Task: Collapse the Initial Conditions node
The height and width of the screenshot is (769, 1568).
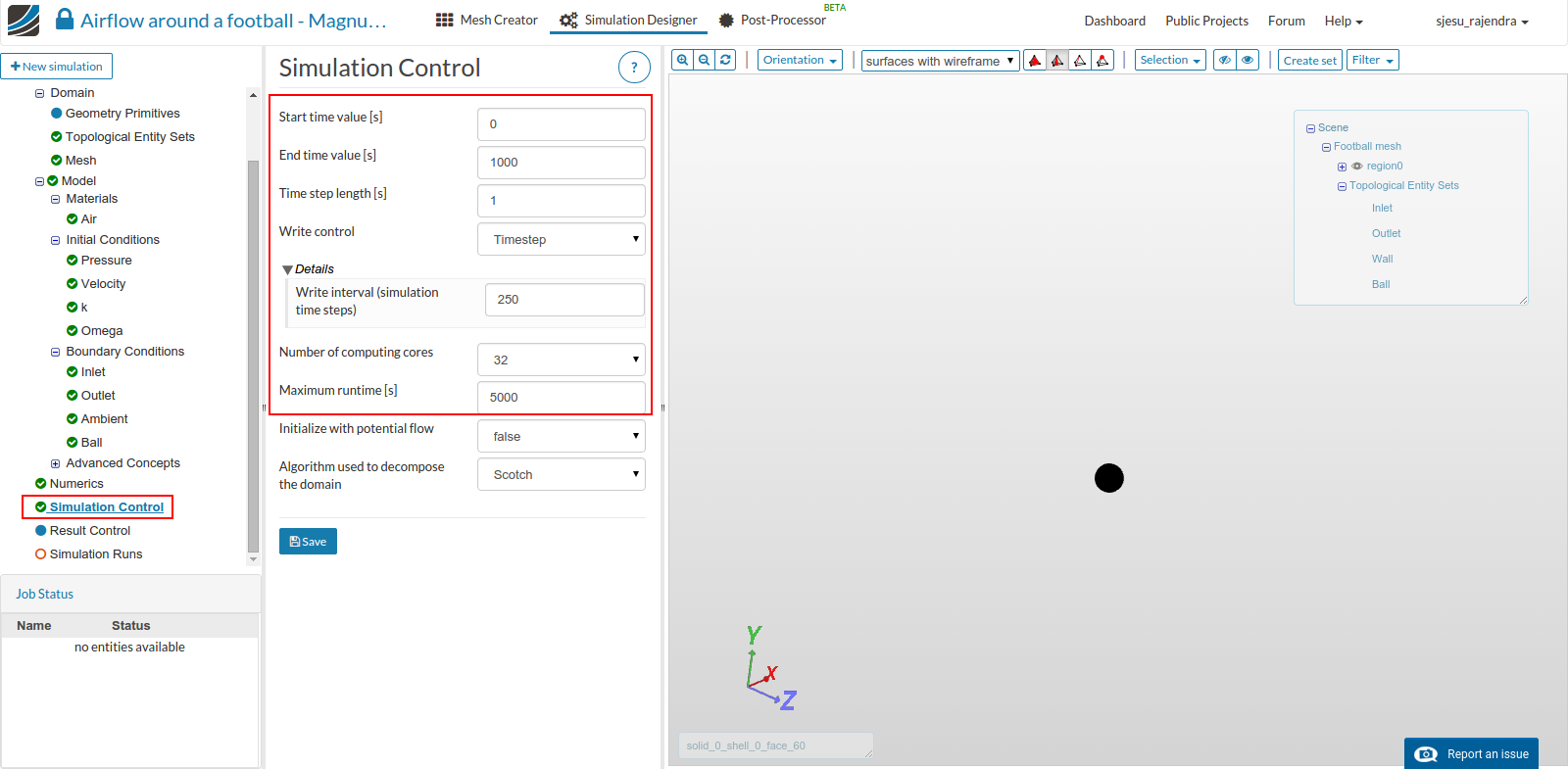Action: pos(56,241)
